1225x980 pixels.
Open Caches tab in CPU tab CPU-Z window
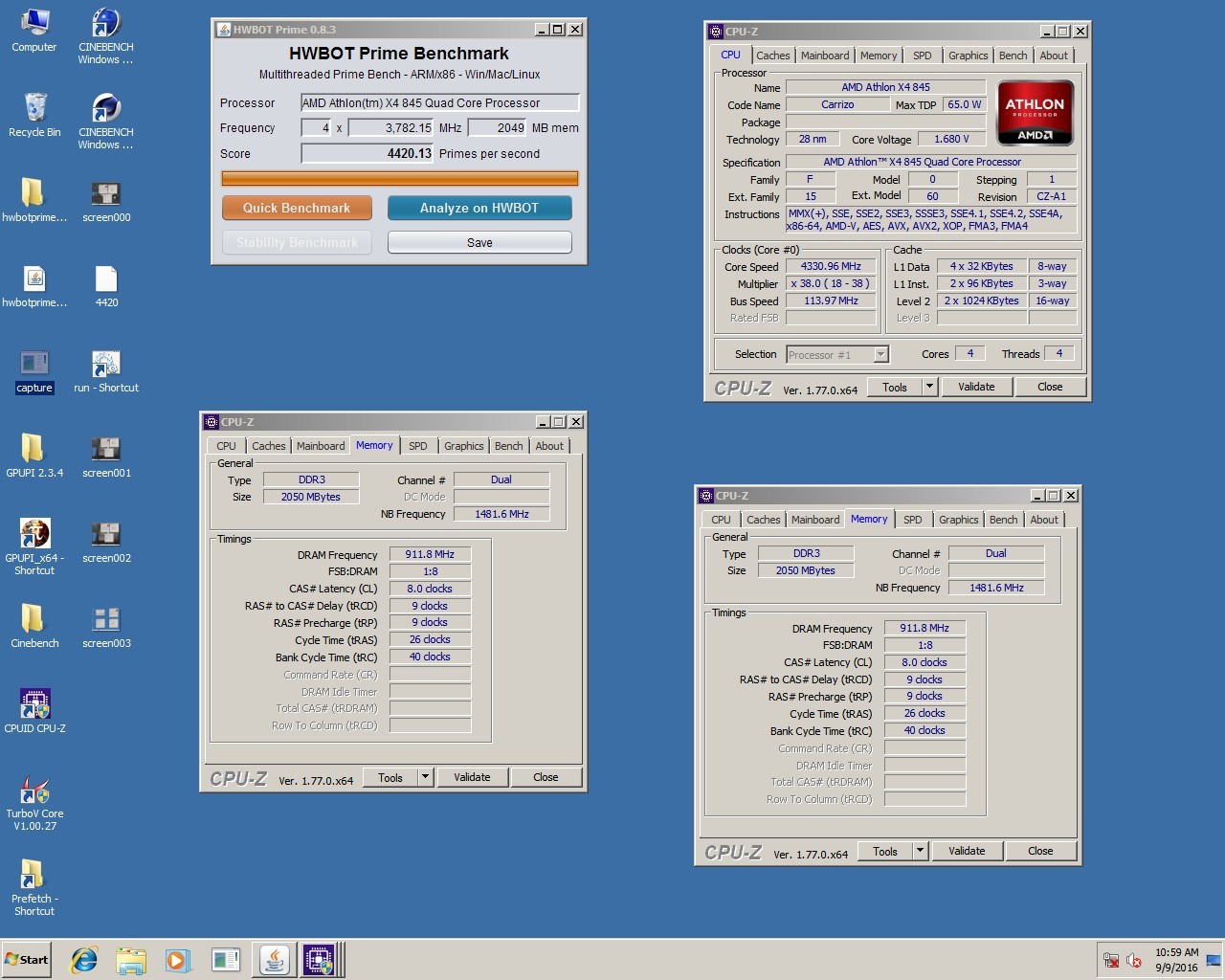[x=773, y=56]
